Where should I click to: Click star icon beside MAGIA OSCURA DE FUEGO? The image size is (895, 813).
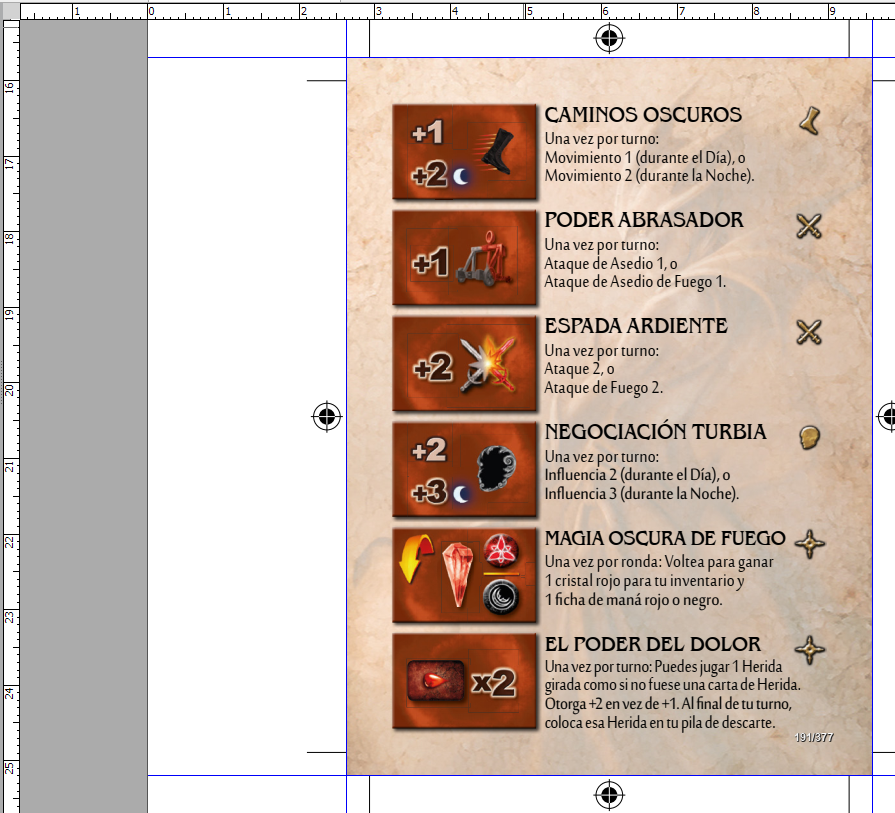[x=810, y=544]
